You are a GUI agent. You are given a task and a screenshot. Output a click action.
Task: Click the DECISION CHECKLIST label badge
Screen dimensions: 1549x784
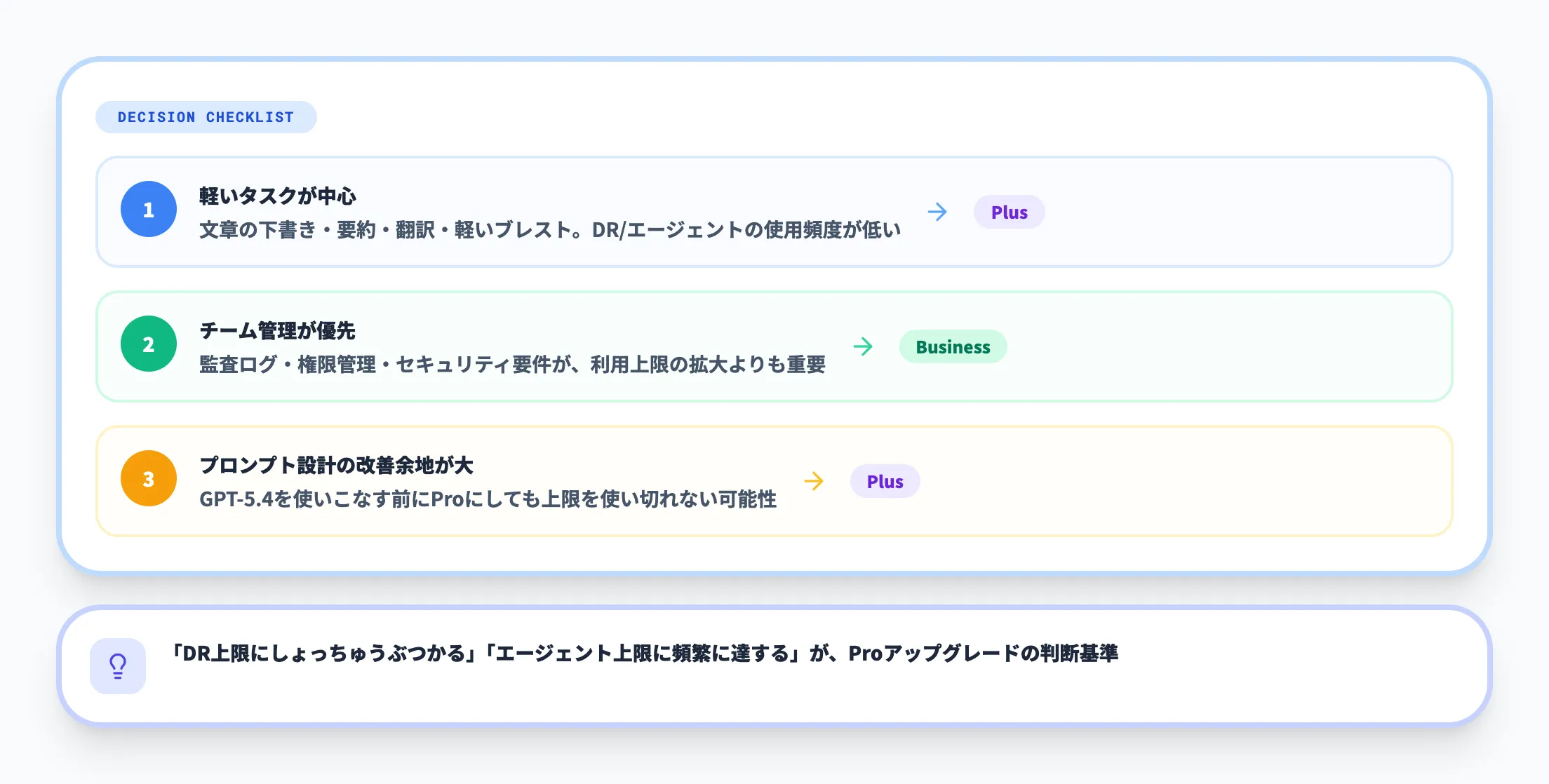click(x=206, y=117)
